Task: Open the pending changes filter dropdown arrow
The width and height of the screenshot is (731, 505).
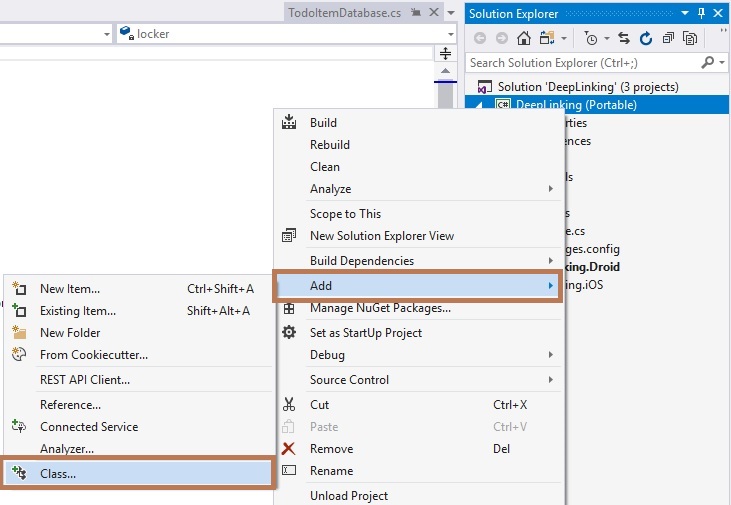Action: [x=607, y=38]
